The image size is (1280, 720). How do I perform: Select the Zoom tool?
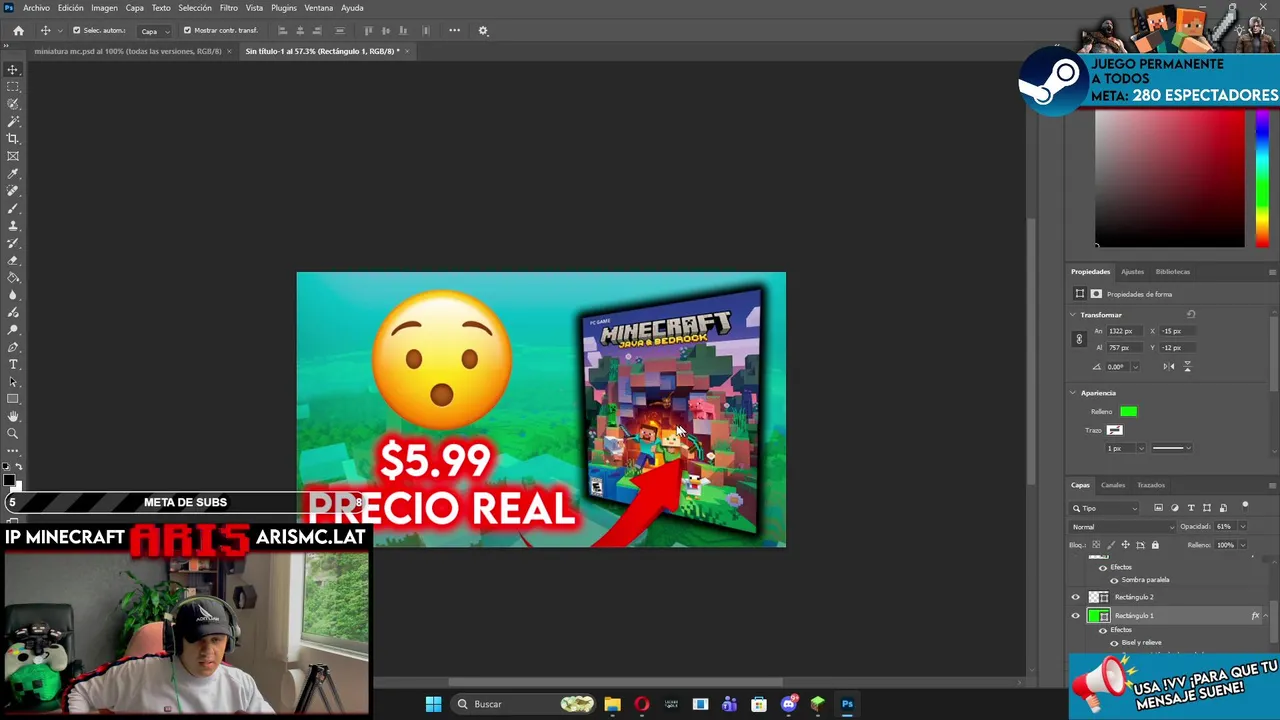pos(13,434)
